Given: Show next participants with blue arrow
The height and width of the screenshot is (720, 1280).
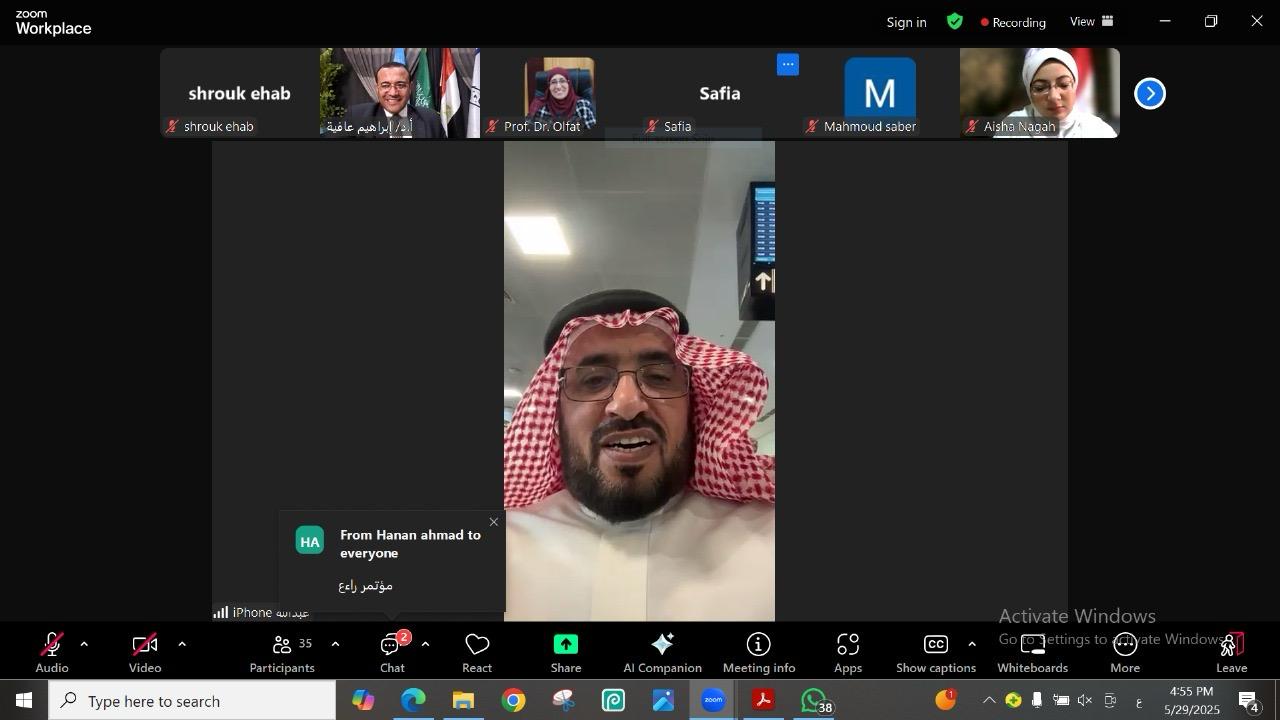Looking at the screenshot, I should click(x=1150, y=93).
